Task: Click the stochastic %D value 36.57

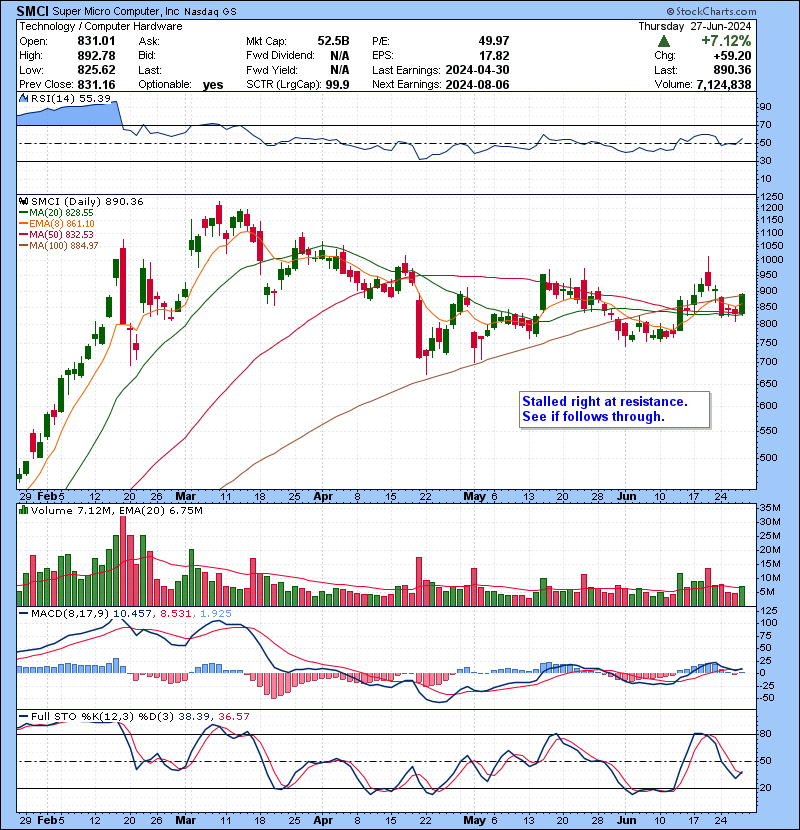Action: pyautogui.click(x=233, y=716)
